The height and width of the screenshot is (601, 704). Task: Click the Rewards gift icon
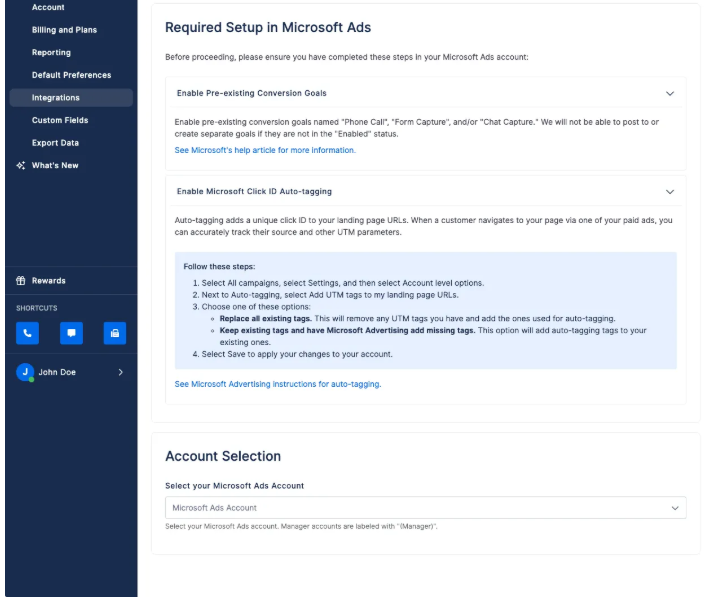21,281
